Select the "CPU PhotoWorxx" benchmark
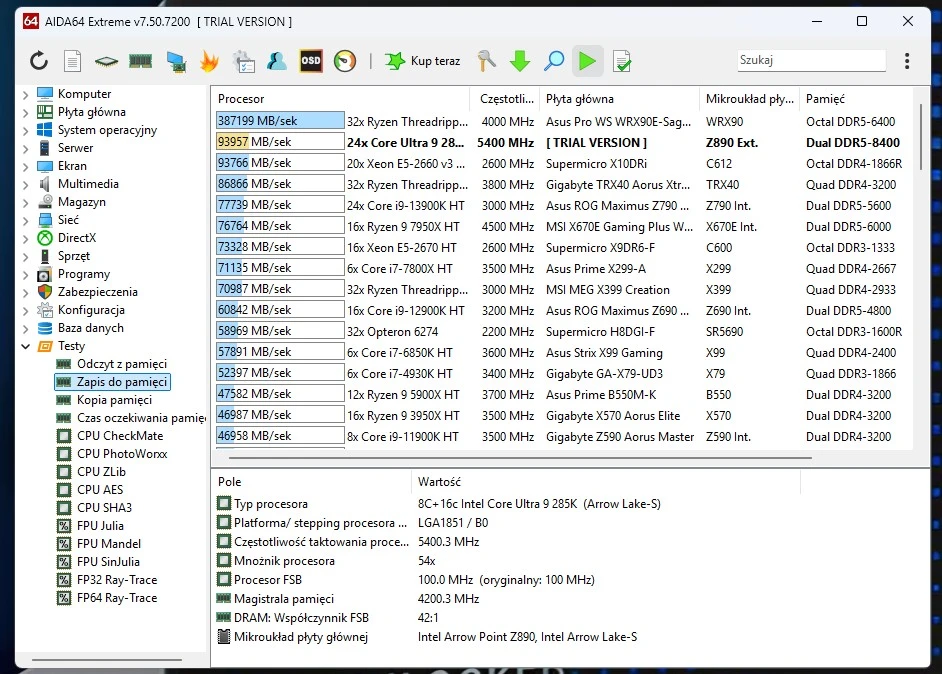Image resolution: width=942 pixels, height=674 pixels. [122, 454]
